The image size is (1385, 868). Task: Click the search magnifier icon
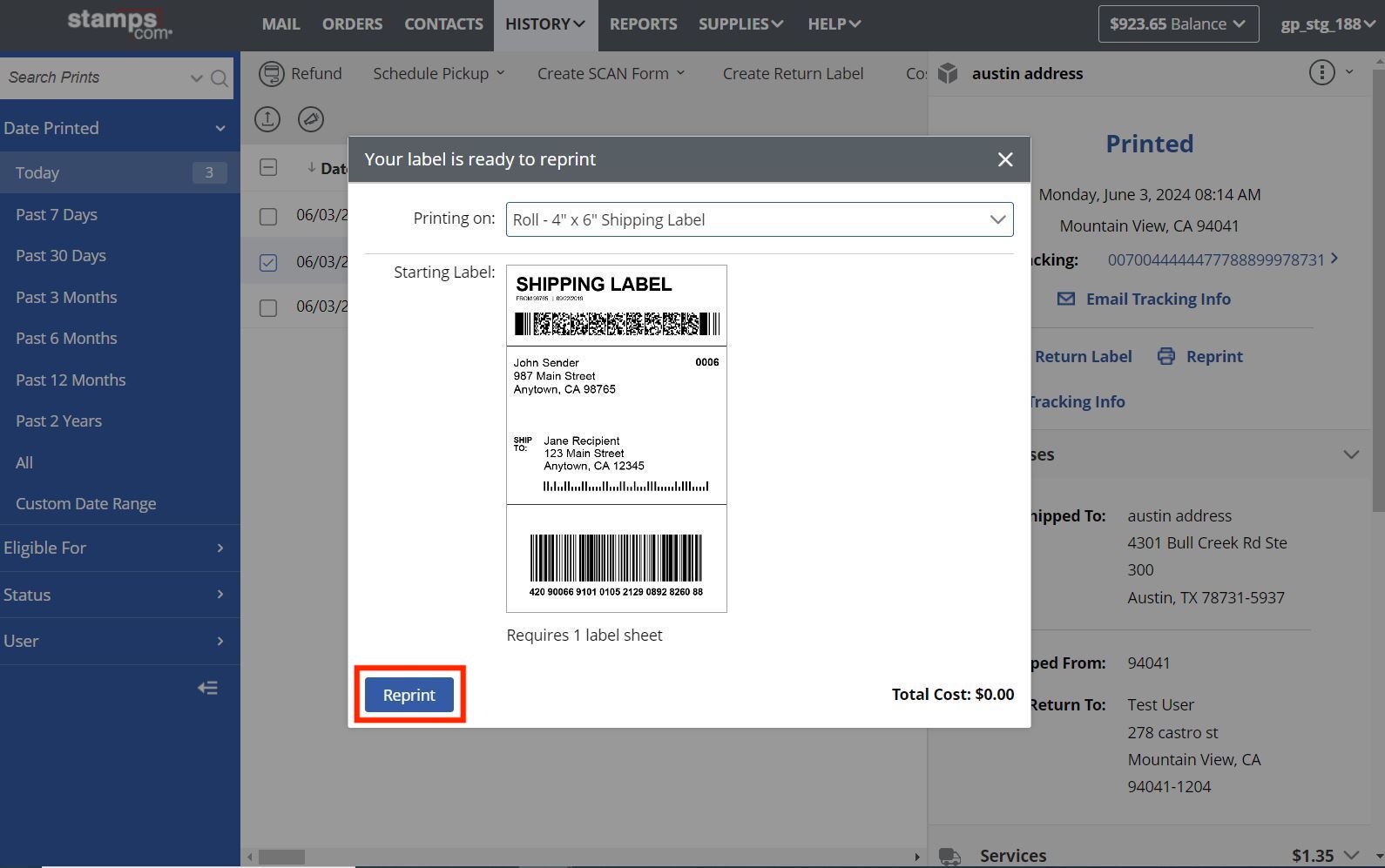pyautogui.click(x=220, y=78)
